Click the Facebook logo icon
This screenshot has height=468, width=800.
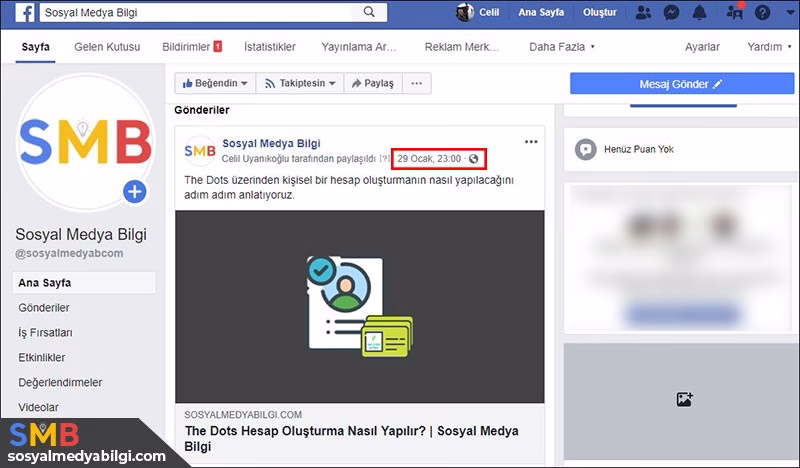point(24,12)
